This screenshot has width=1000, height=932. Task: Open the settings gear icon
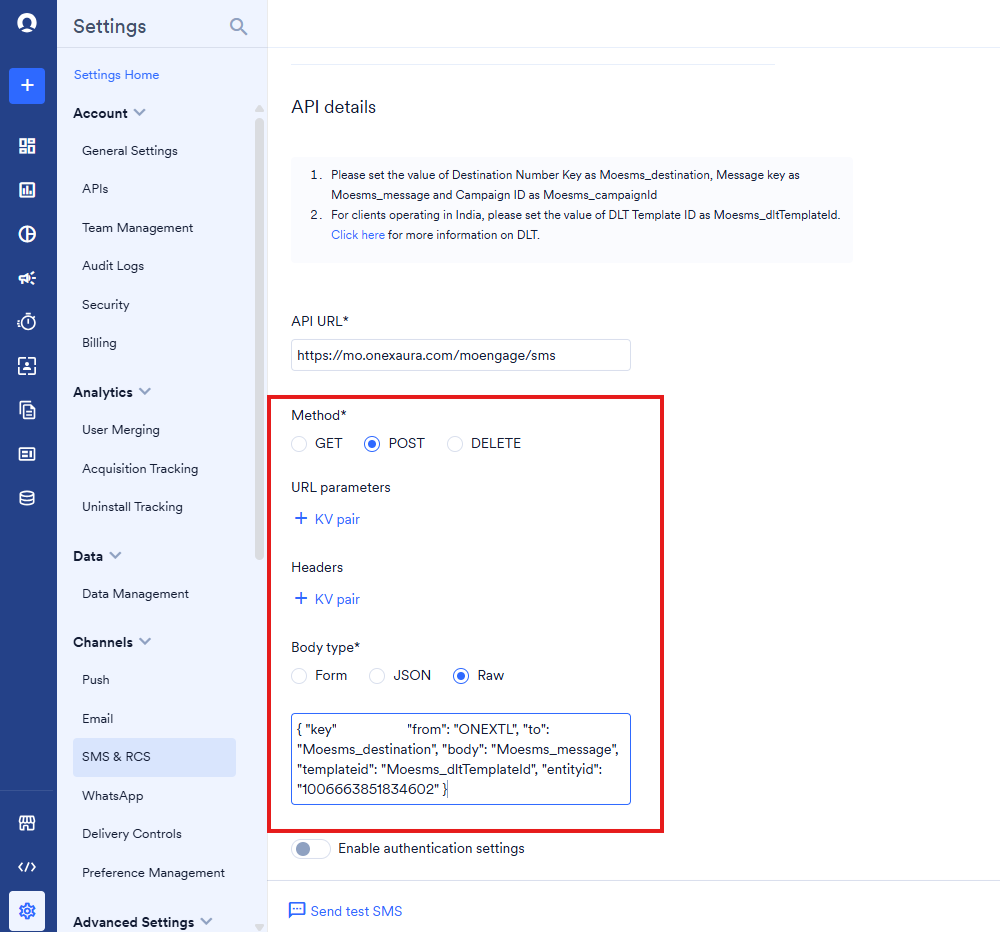(27, 911)
